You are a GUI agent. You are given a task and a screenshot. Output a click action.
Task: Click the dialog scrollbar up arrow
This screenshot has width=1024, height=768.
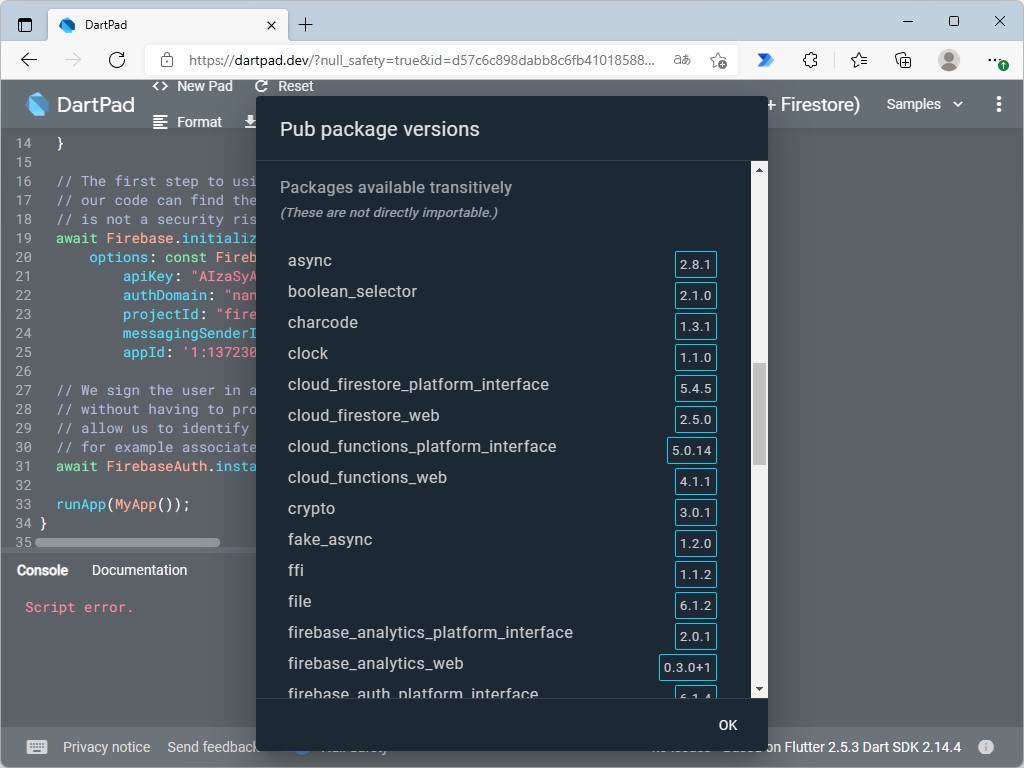click(759, 170)
